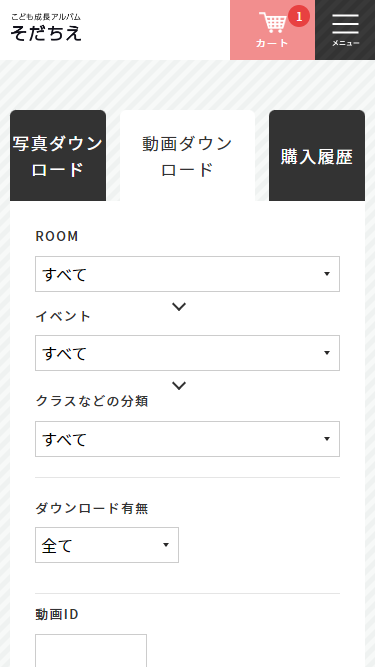Click the arrow of the ROOM select box
375x667 pixels.
[x=327, y=274]
